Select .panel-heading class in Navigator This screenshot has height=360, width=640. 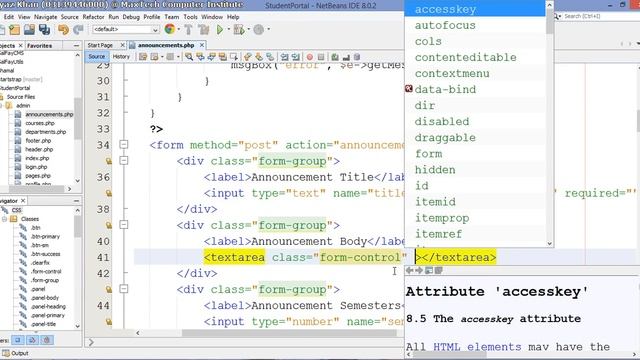(48, 307)
